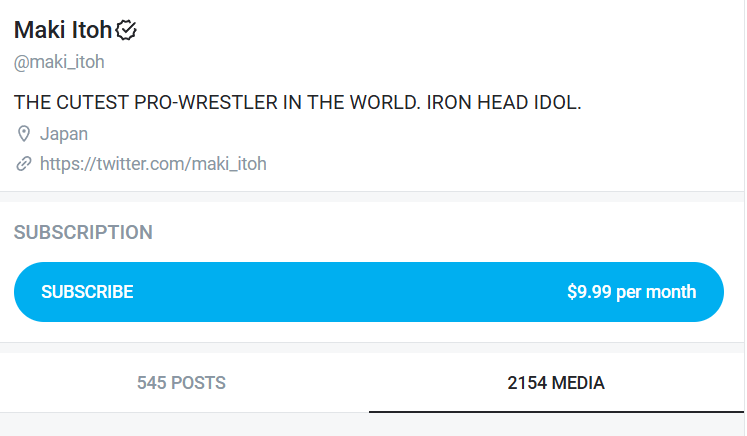Select the 2154 MEDIA tab
The image size is (747, 436).
pos(556,382)
